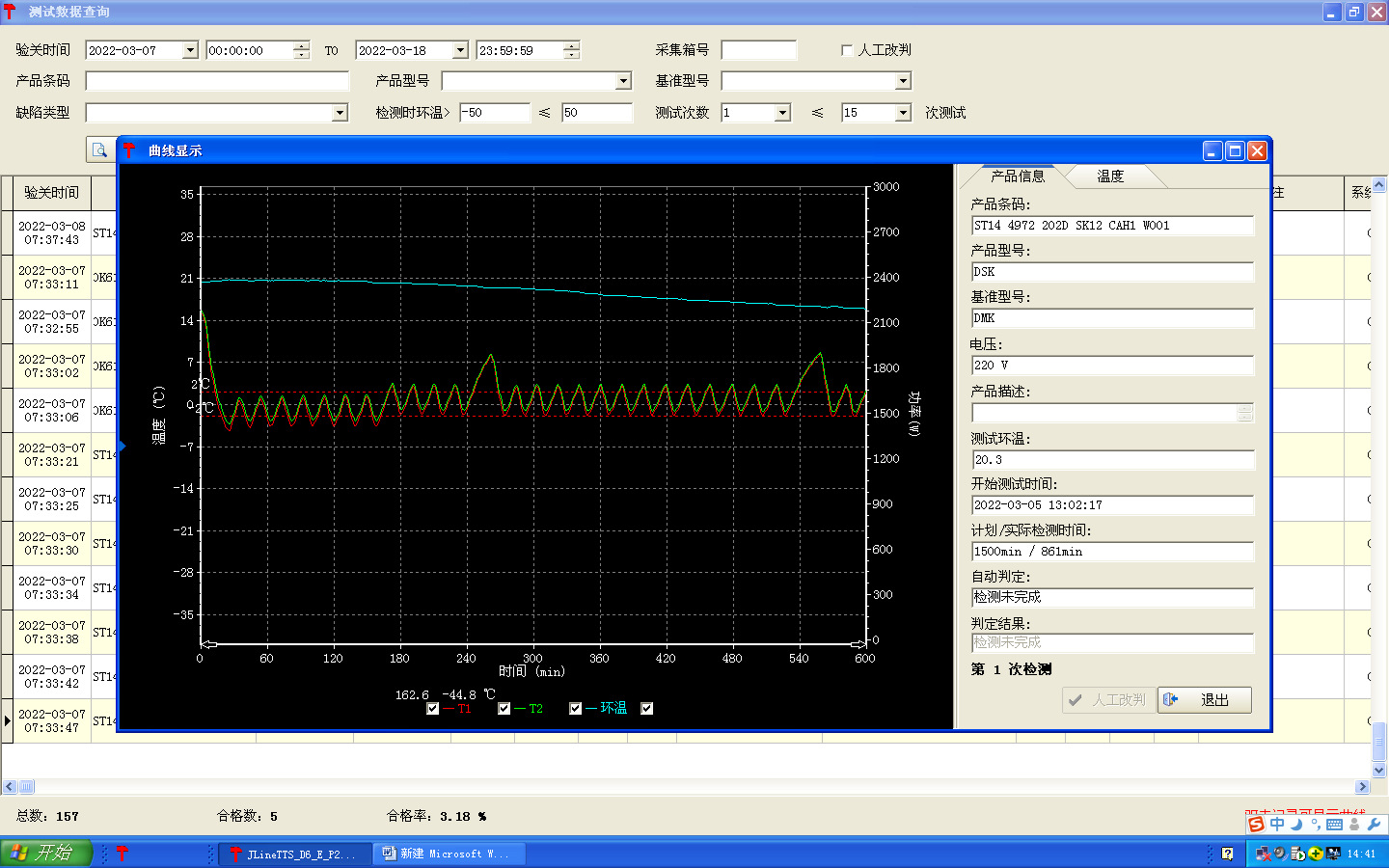Expand the 产品型号 dropdown
The height and width of the screenshot is (868, 1389).
pyautogui.click(x=623, y=82)
